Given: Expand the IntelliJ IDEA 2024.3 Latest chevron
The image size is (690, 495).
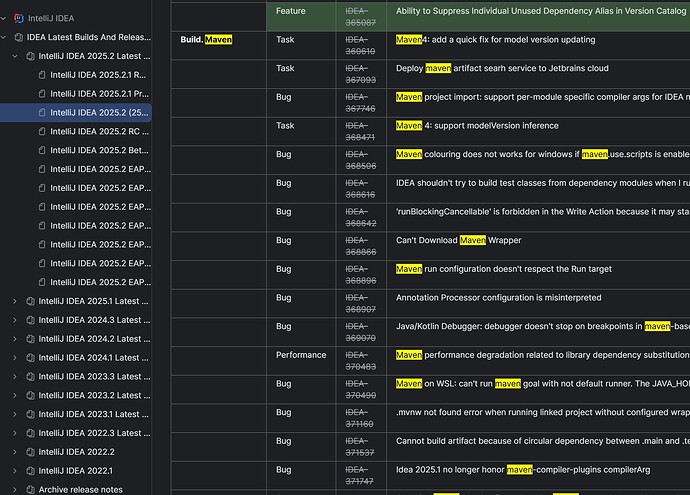Looking at the screenshot, I should click(x=15, y=320).
